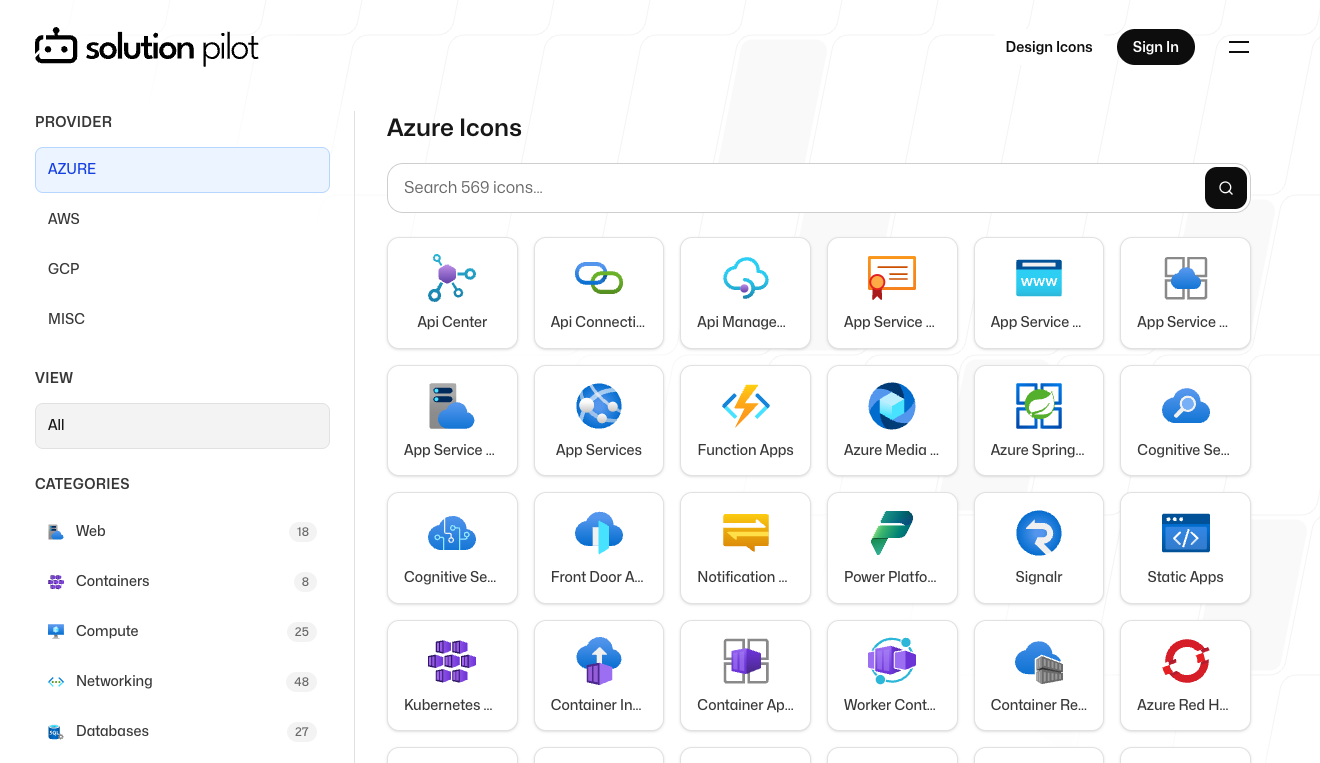
Task: Select the All view option
Action: click(x=182, y=426)
